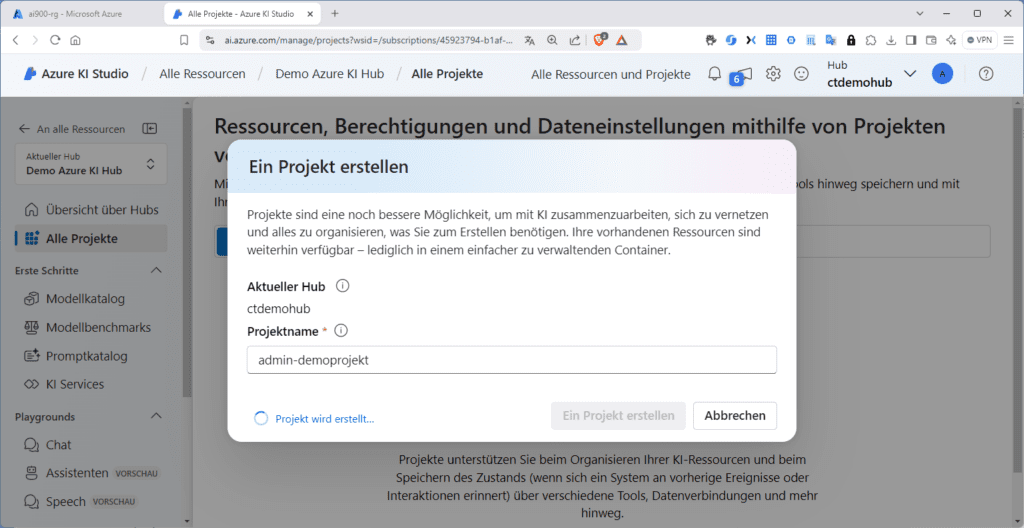Image resolution: width=1024 pixels, height=528 pixels.
Task: Open Übersicht über Hubs in sidebar
Action: pos(91,210)
